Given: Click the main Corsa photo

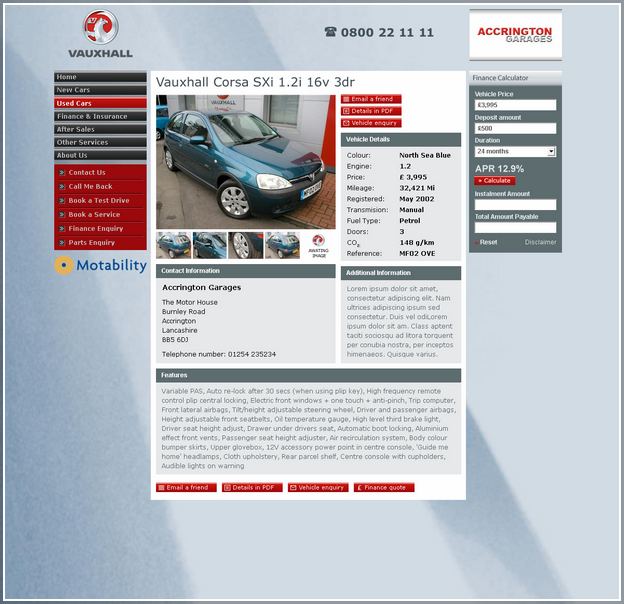Looking at the screenshot, I should (246, 162).
